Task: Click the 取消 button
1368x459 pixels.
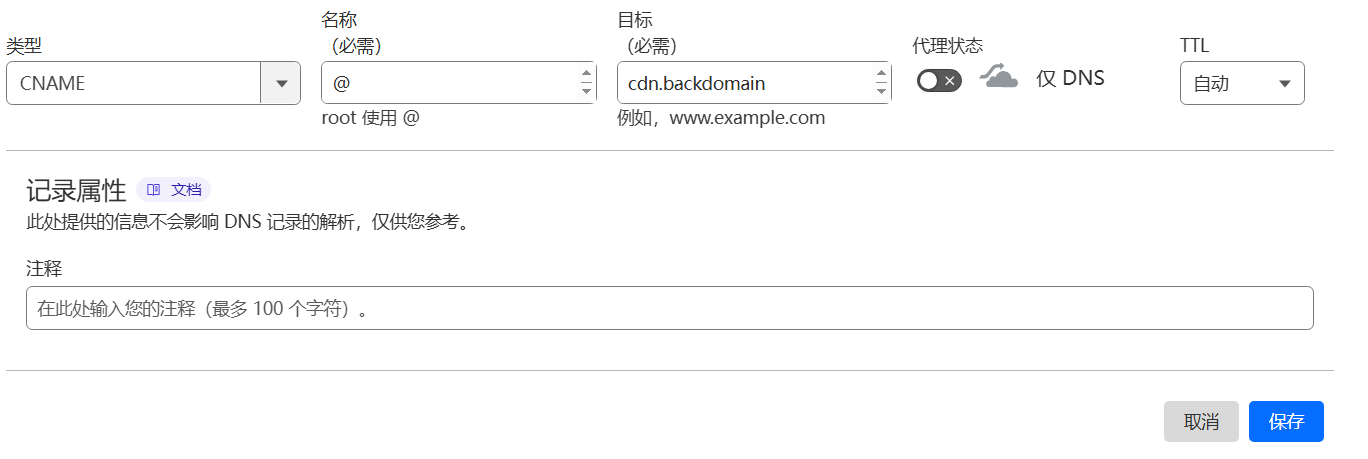Action: [x=1201, y=421]
